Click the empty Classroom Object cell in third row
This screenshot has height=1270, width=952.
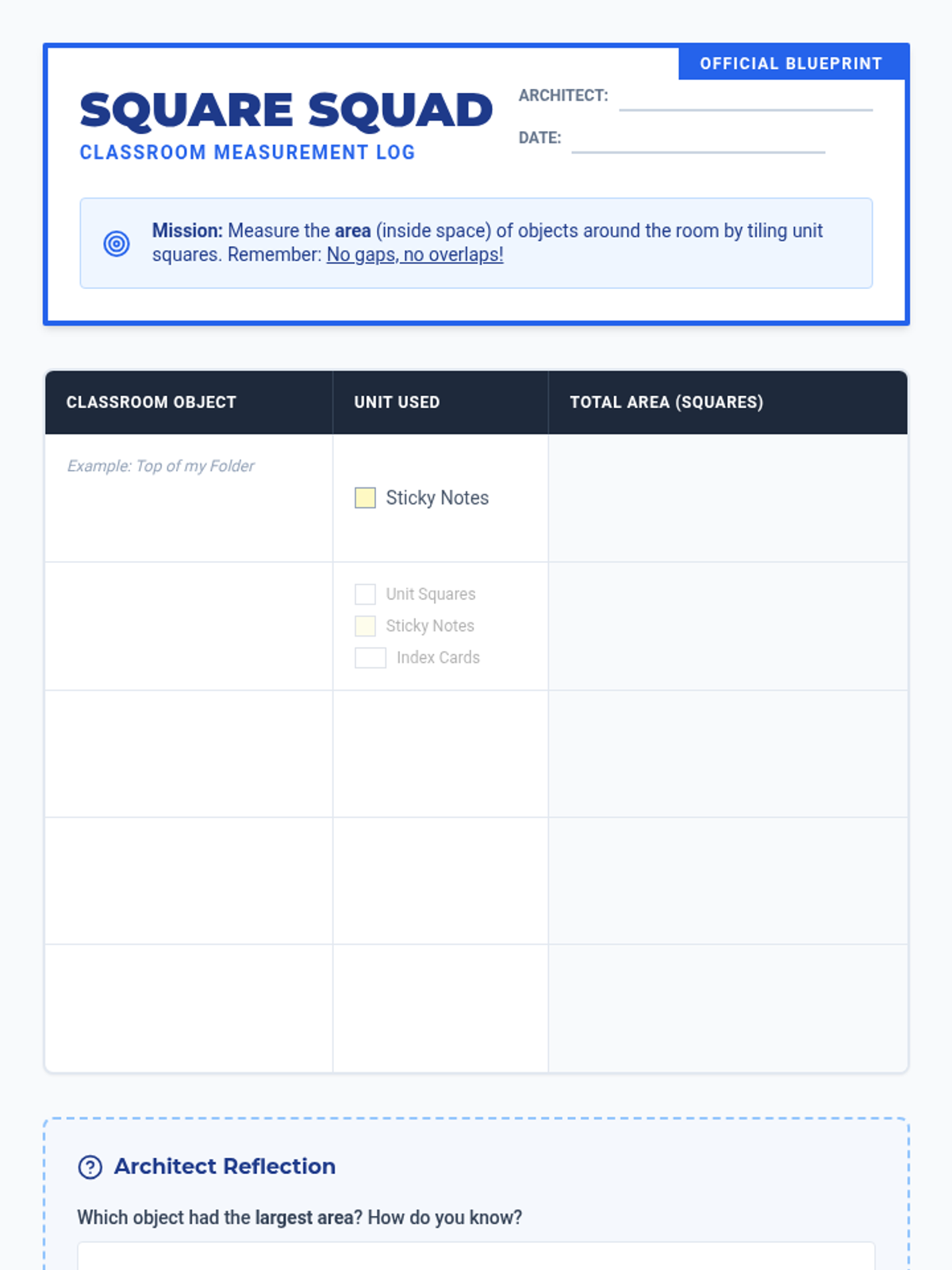[189, 754]
